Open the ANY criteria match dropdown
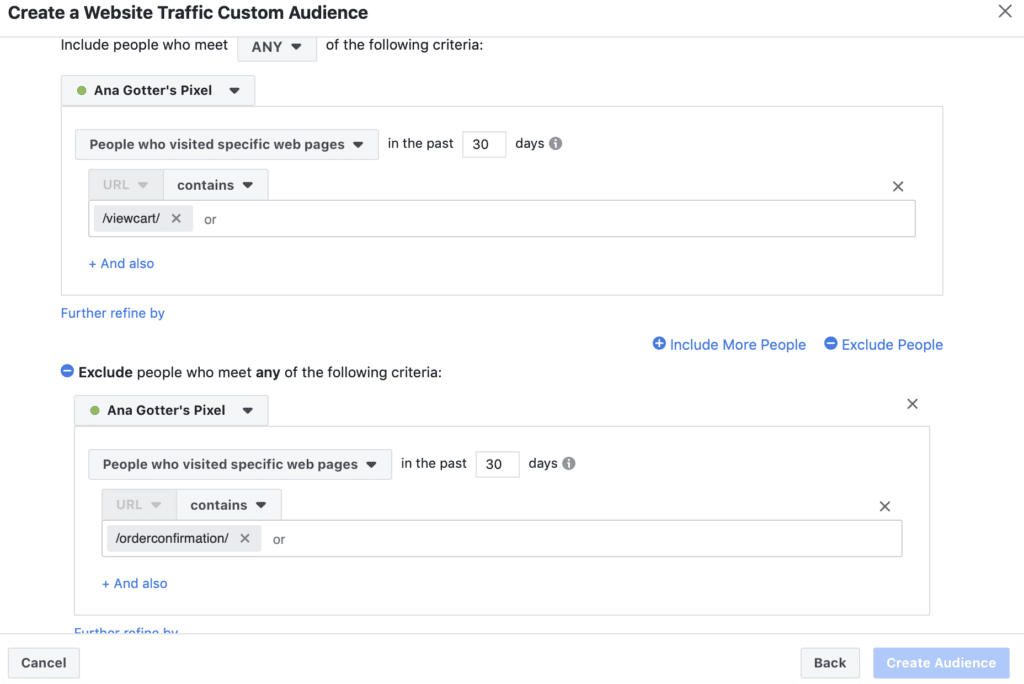The image size is (1024, 684). point(277,46)
